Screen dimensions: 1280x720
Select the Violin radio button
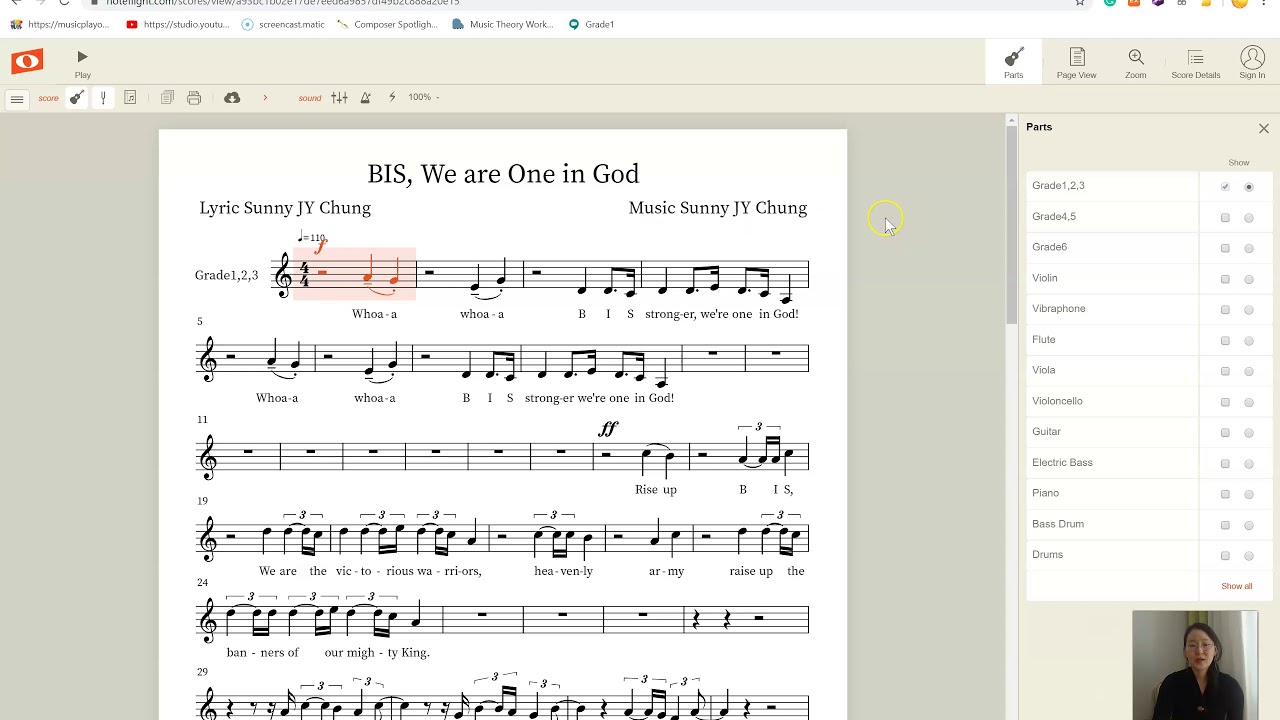coord(1249,279)
